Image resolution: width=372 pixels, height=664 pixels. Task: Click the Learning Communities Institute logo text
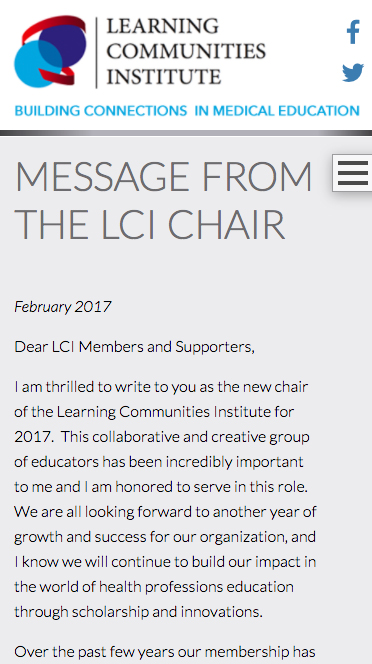(x=186, y=51)
